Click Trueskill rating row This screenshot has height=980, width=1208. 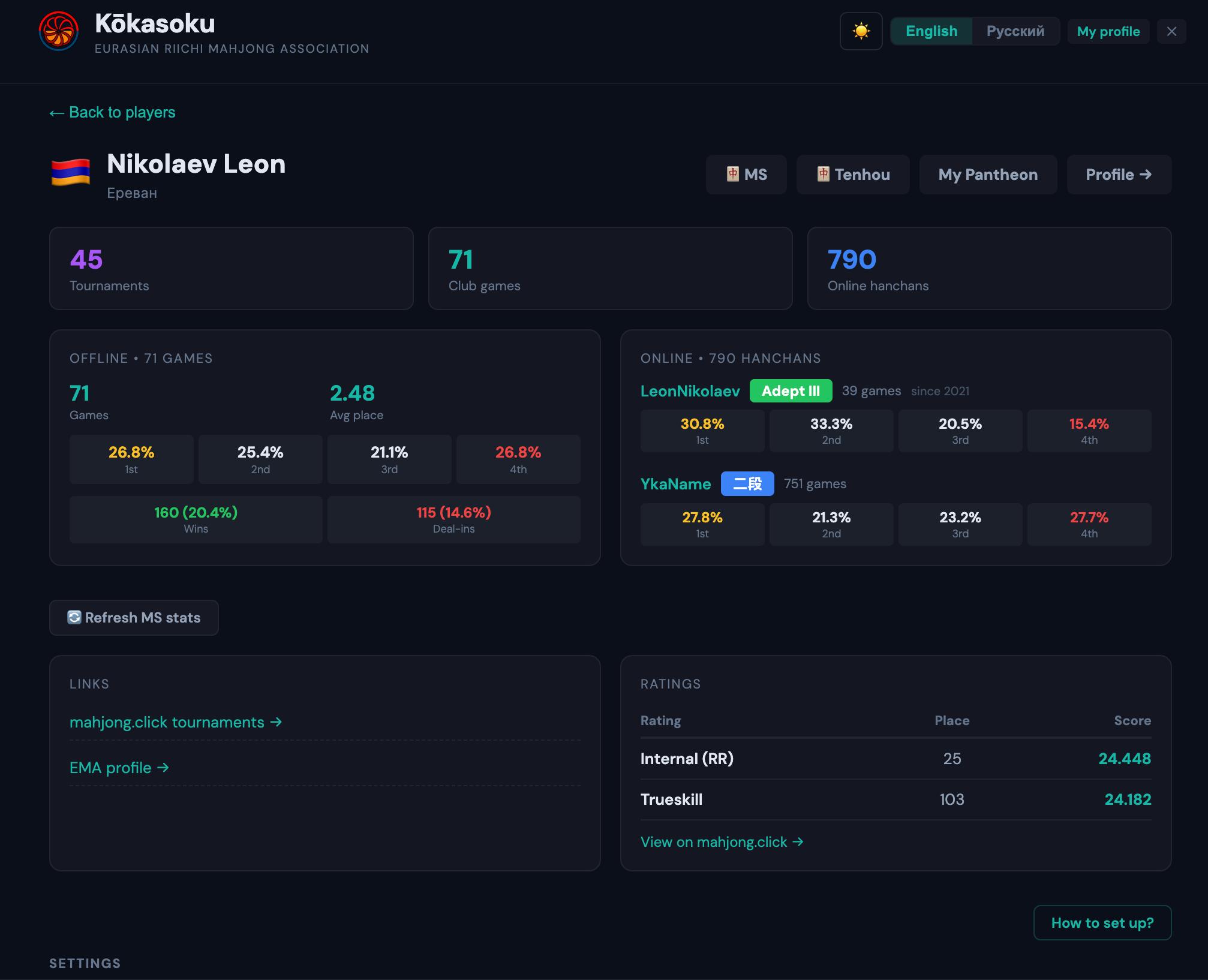896,799
